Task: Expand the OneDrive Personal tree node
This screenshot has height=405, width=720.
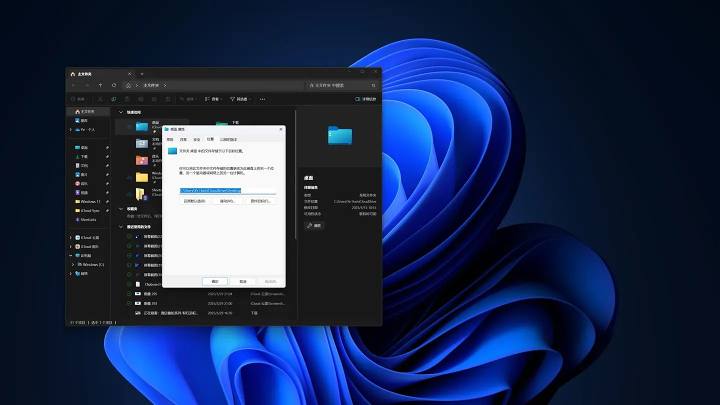Action: [x=71, y=130]
